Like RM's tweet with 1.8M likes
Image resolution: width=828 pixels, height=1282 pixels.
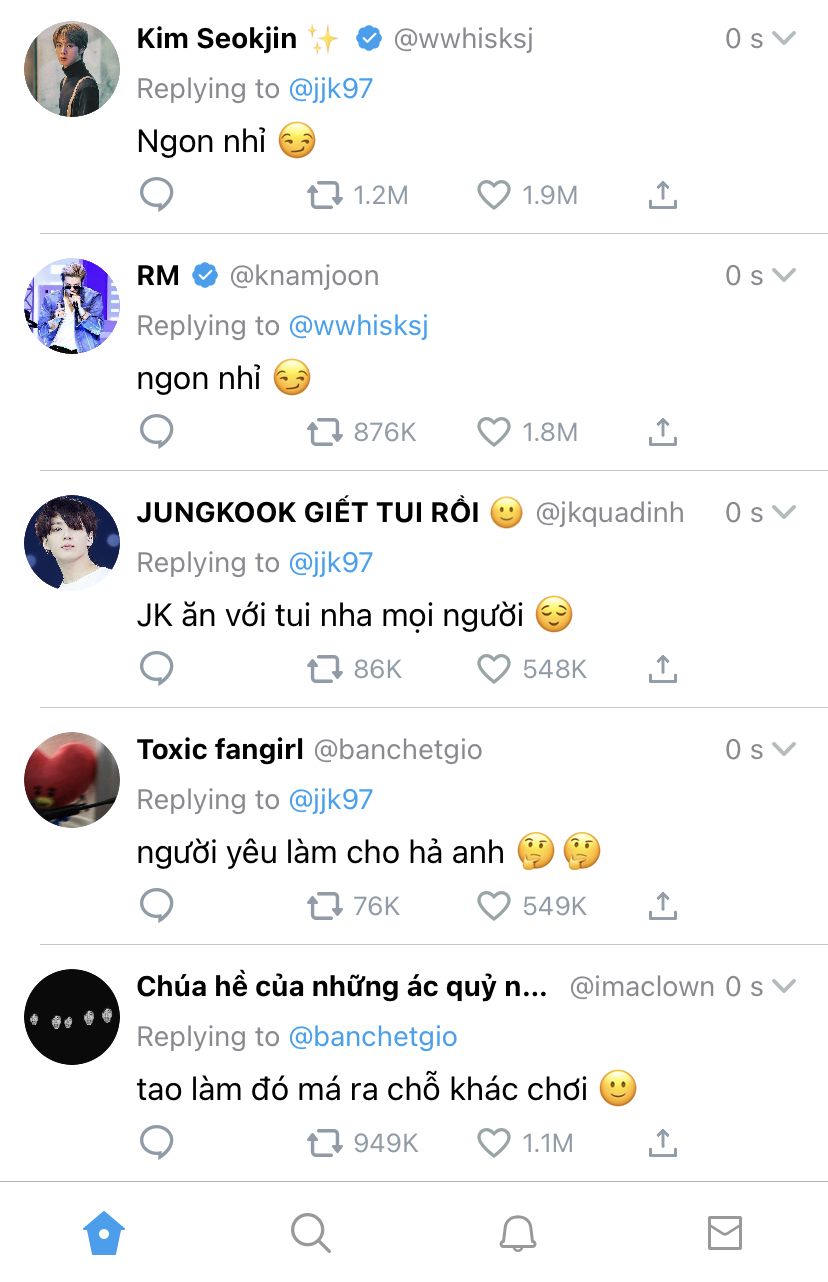[x=493, y=432]
